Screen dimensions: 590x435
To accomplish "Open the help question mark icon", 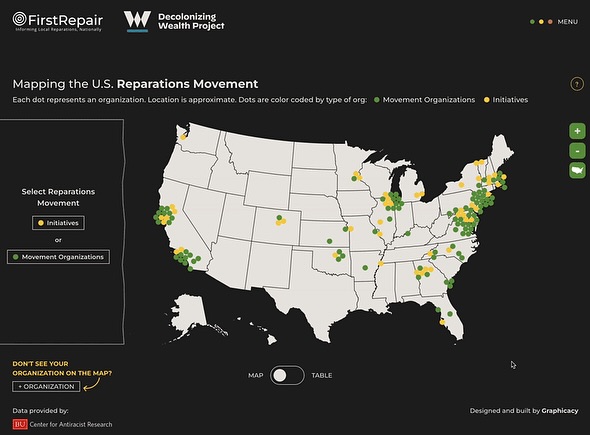I will (x=577, y=84).
